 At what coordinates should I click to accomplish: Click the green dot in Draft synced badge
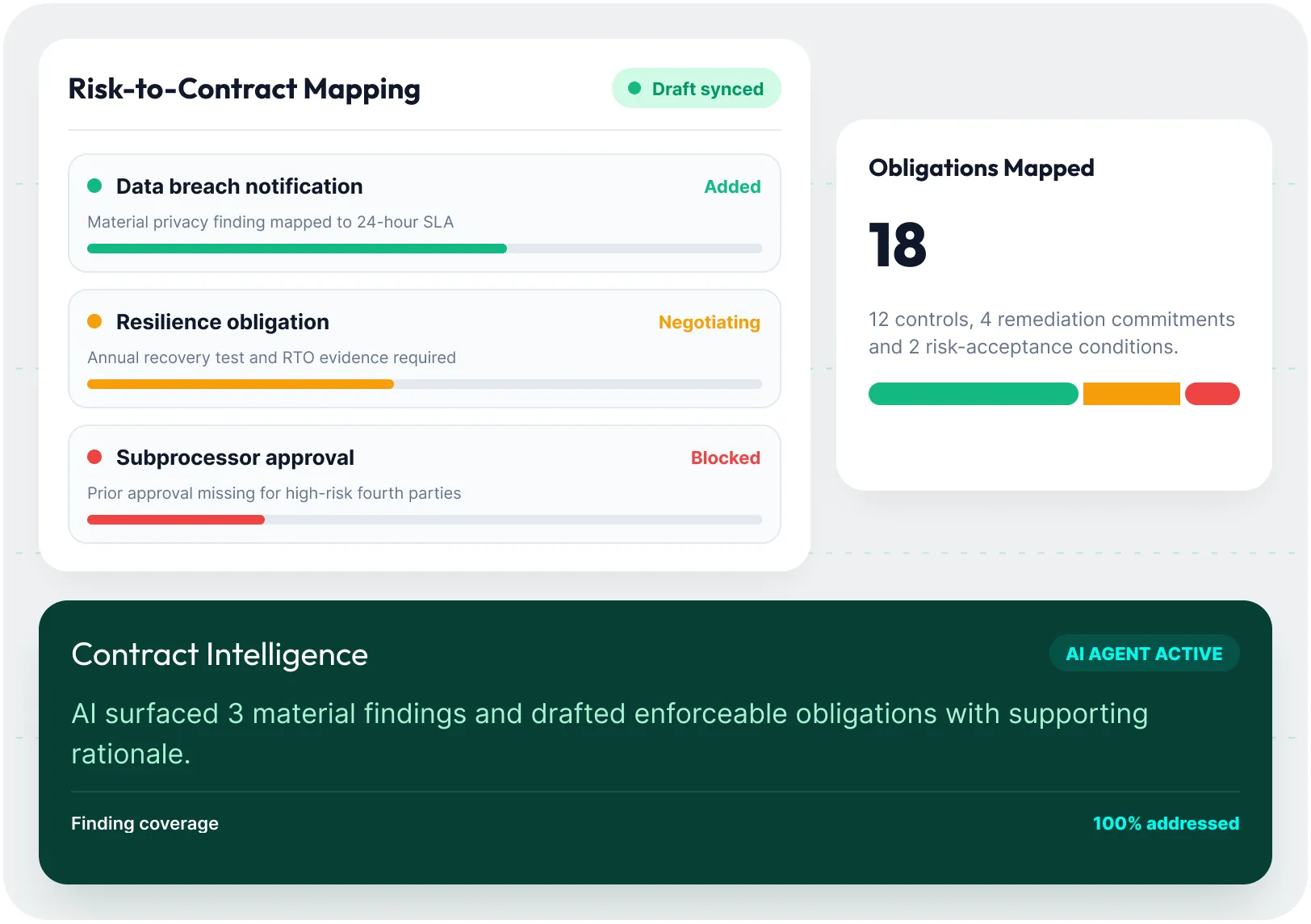(x=635, y=89)
